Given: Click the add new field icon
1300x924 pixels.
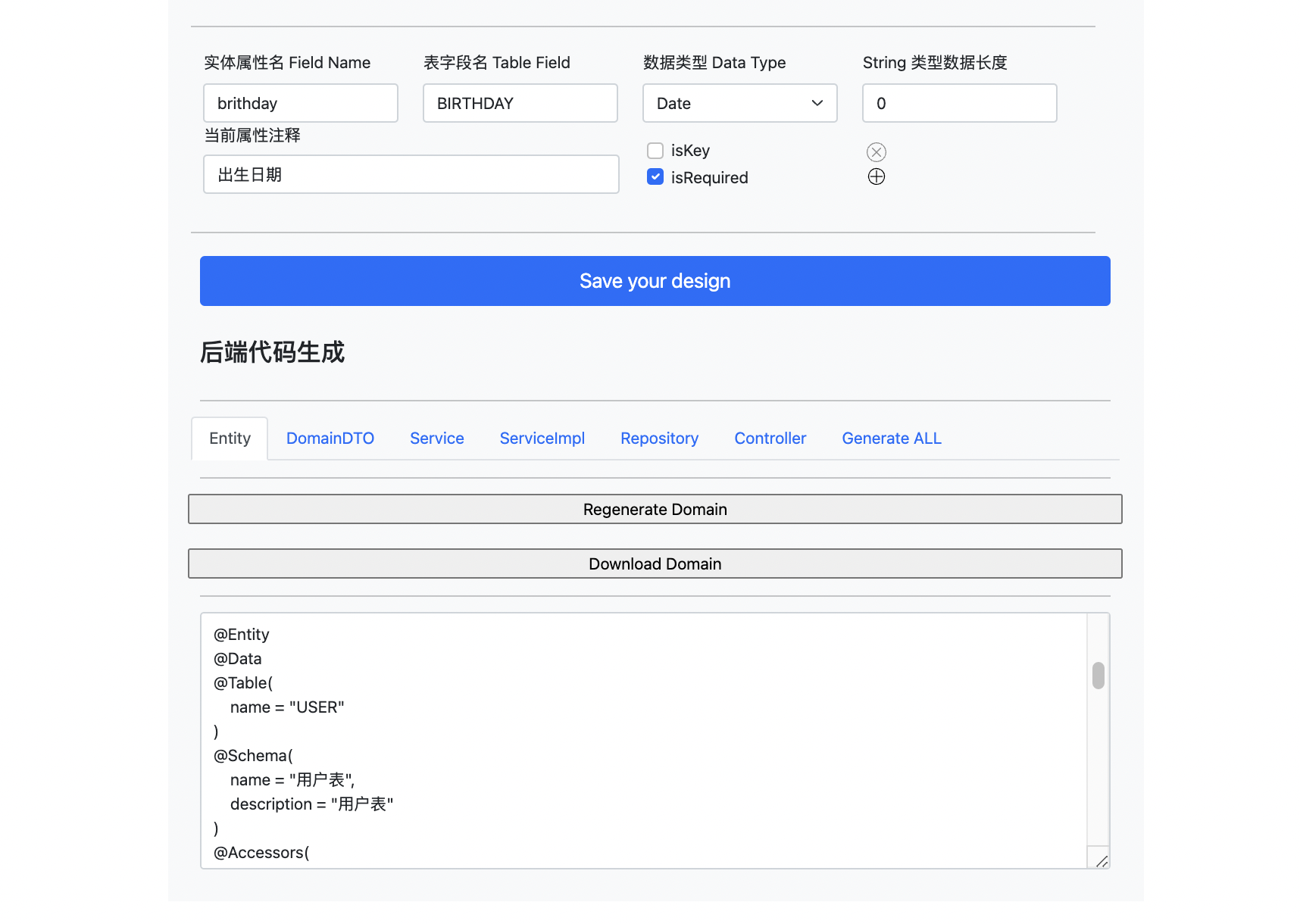Looking at the screenshot, I should pyautogui.click(x=877, y=176).
